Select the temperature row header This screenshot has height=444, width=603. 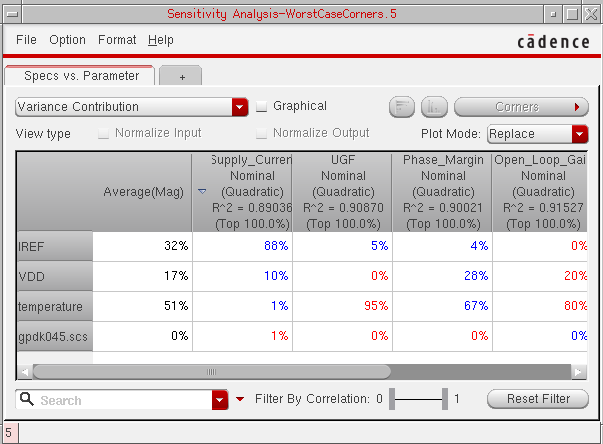click(55, 306)
